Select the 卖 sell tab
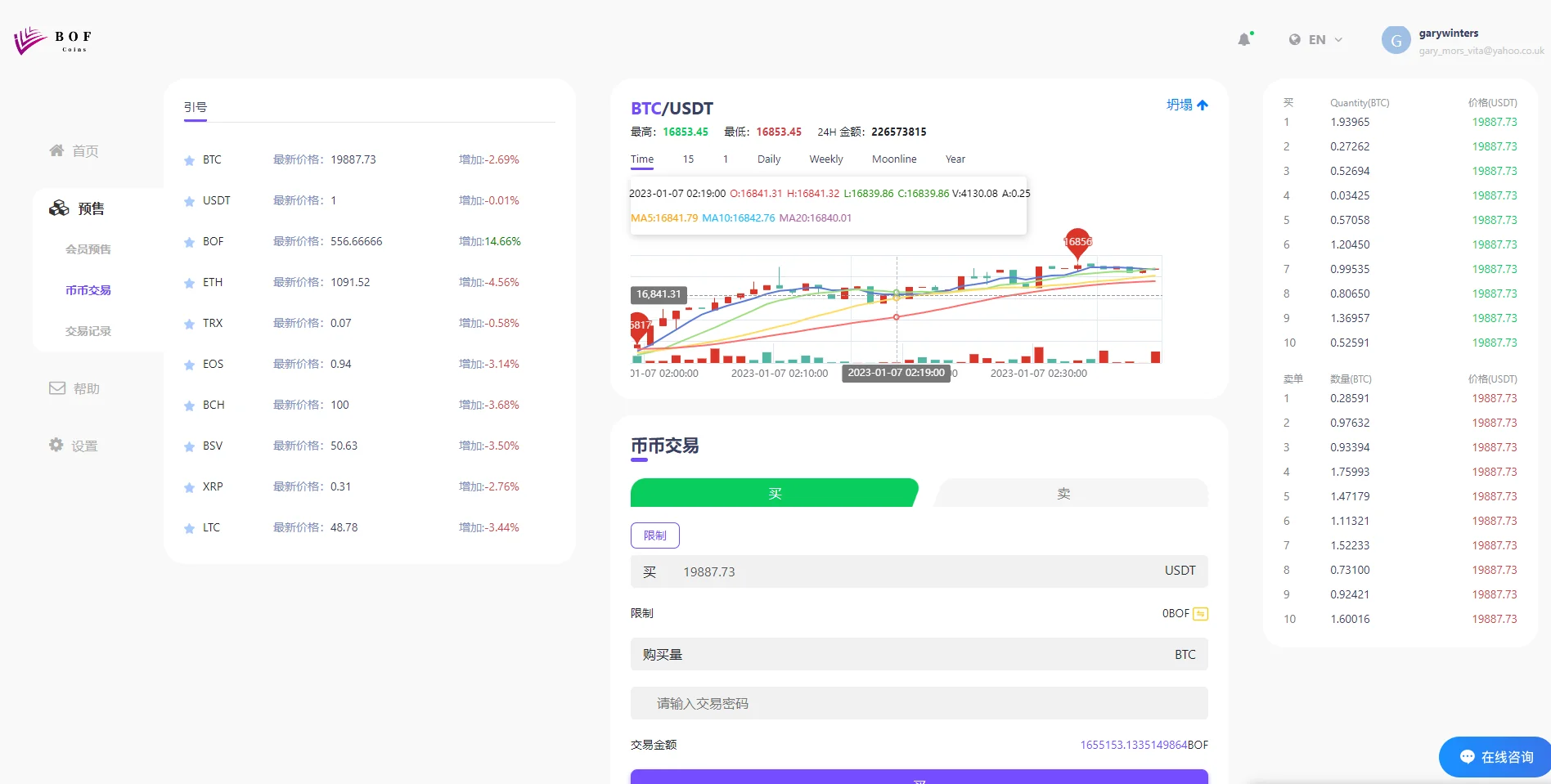The image size is (1551, 784). click(1063, 493)
